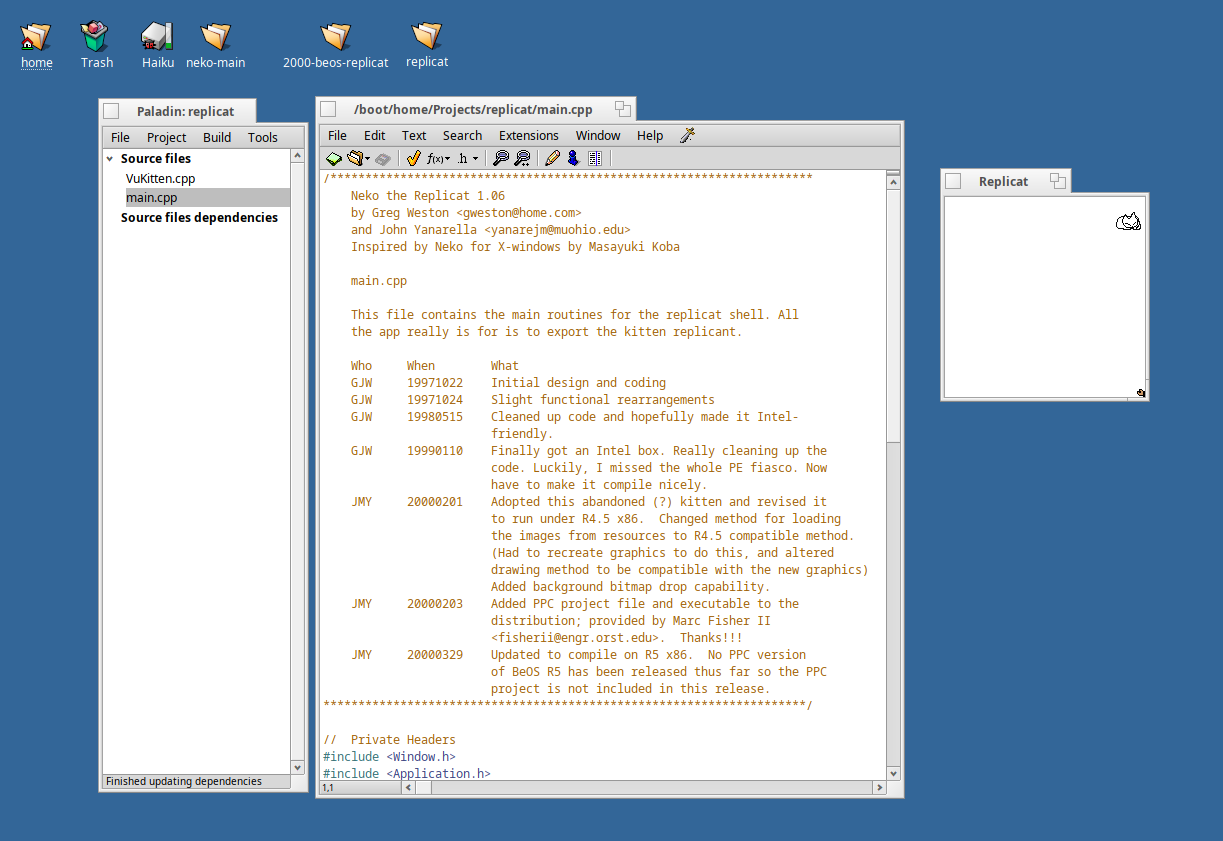The width and height of the screenshot is (1223, 841).
Task: Open the Haiku volume desktop icon
Action: pos(157,37)
